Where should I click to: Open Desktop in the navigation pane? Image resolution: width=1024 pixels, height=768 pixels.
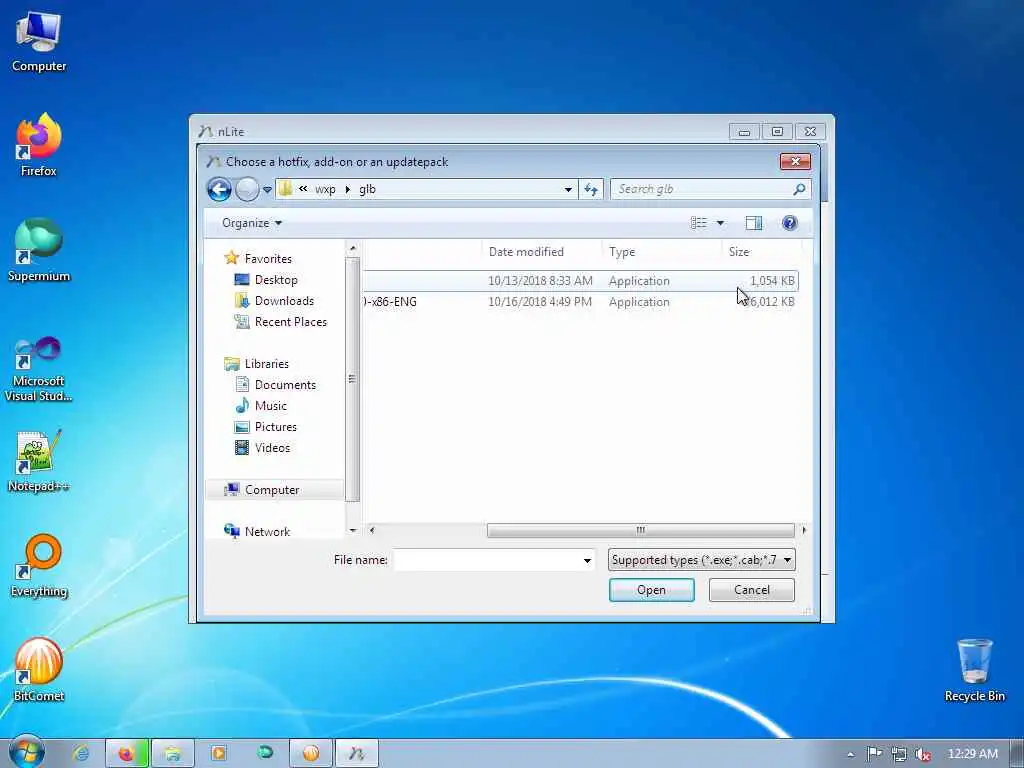click(276, 280)
